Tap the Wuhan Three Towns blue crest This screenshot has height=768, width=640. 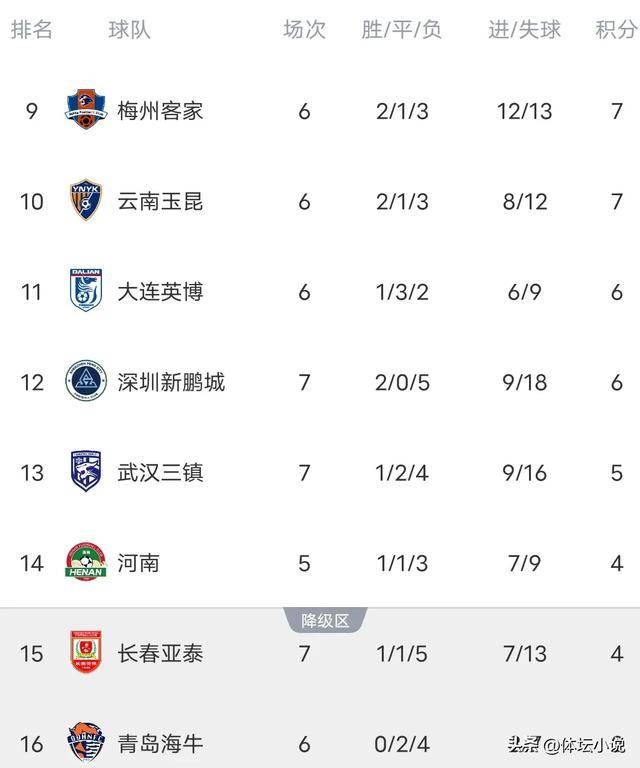(x=86, y=471)
